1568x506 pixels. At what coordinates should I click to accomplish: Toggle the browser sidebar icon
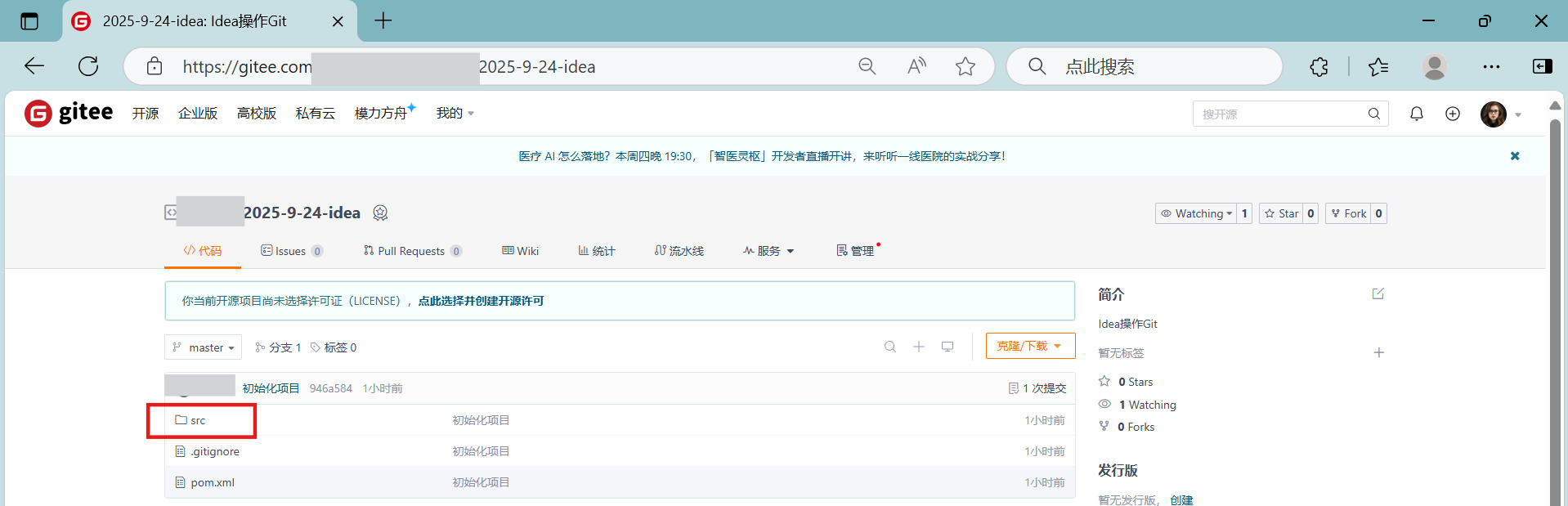pos(1543,66)
